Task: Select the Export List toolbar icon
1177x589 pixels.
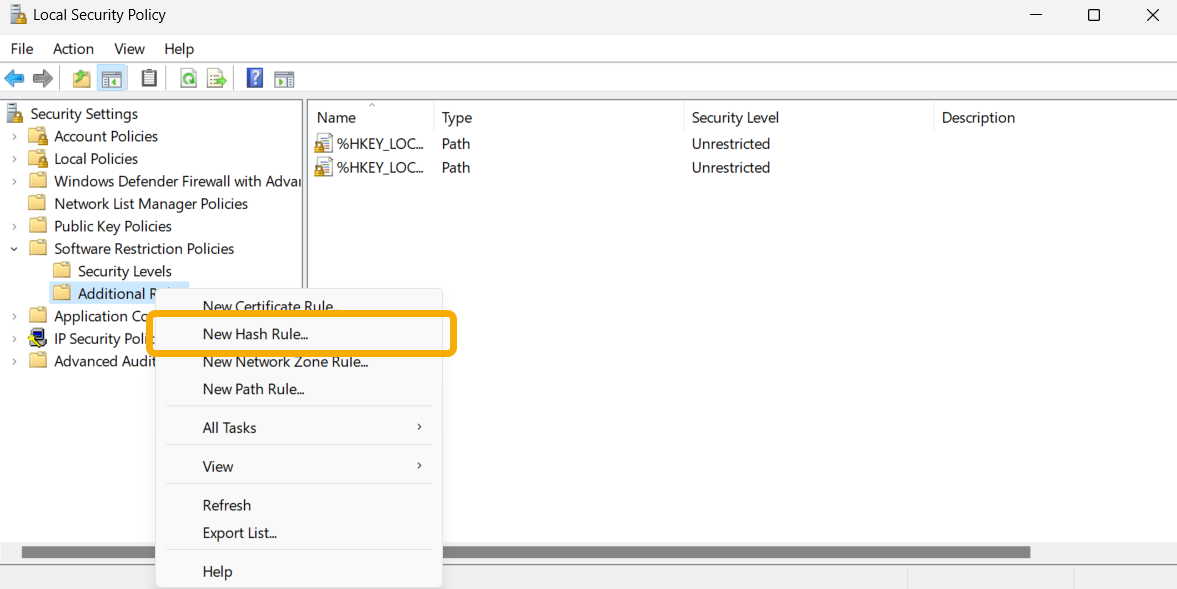Action: (x=217, y=78)
